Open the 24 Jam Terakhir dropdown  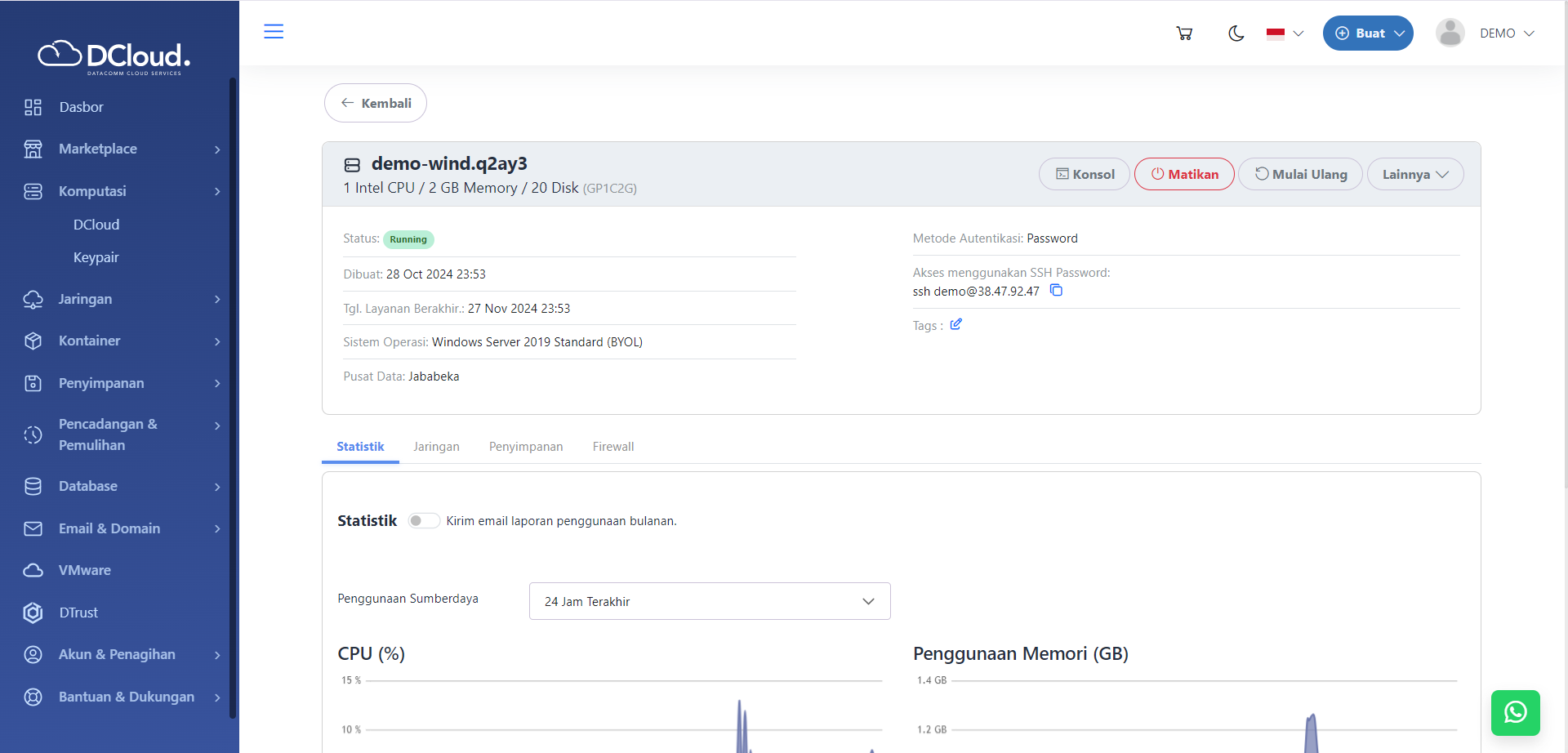coord(709,601)
